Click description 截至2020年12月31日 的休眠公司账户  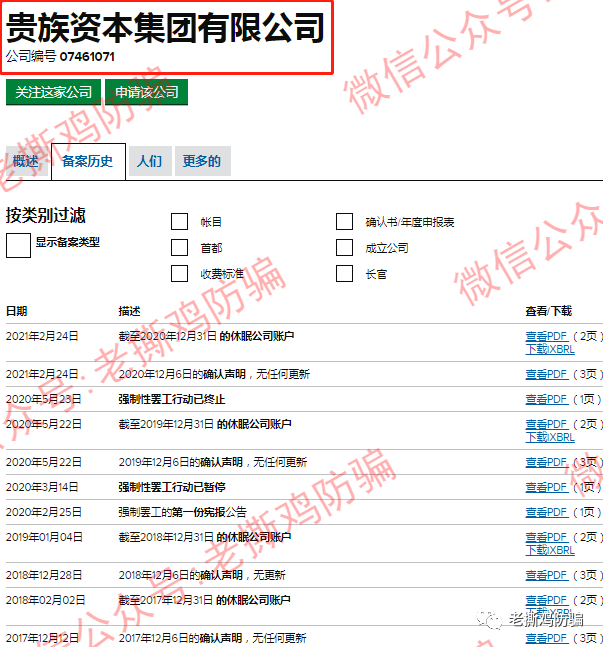click(206, 336)
